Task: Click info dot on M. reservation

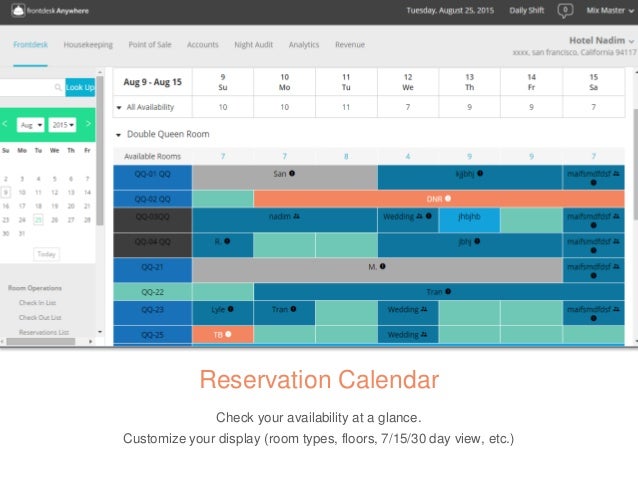Action: click(x=382, y=267)
